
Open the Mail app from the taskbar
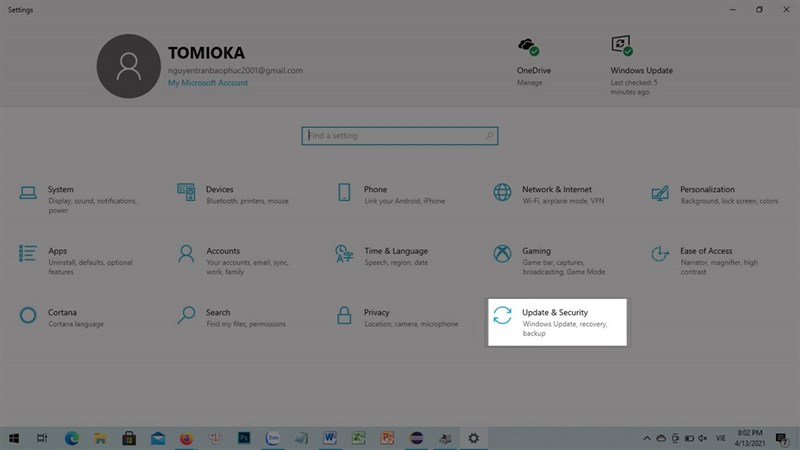click(158, 438)
